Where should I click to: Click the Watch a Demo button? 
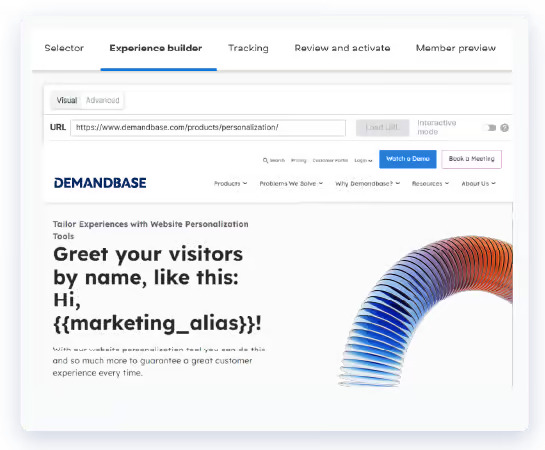pos(408,159)
